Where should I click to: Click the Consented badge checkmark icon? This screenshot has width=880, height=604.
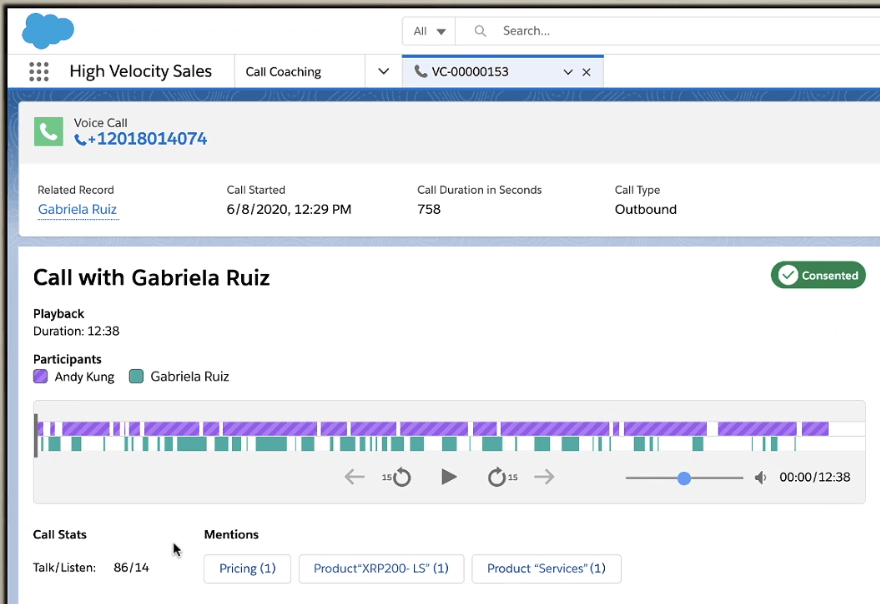pyautogui.click(x=788, y=275)
